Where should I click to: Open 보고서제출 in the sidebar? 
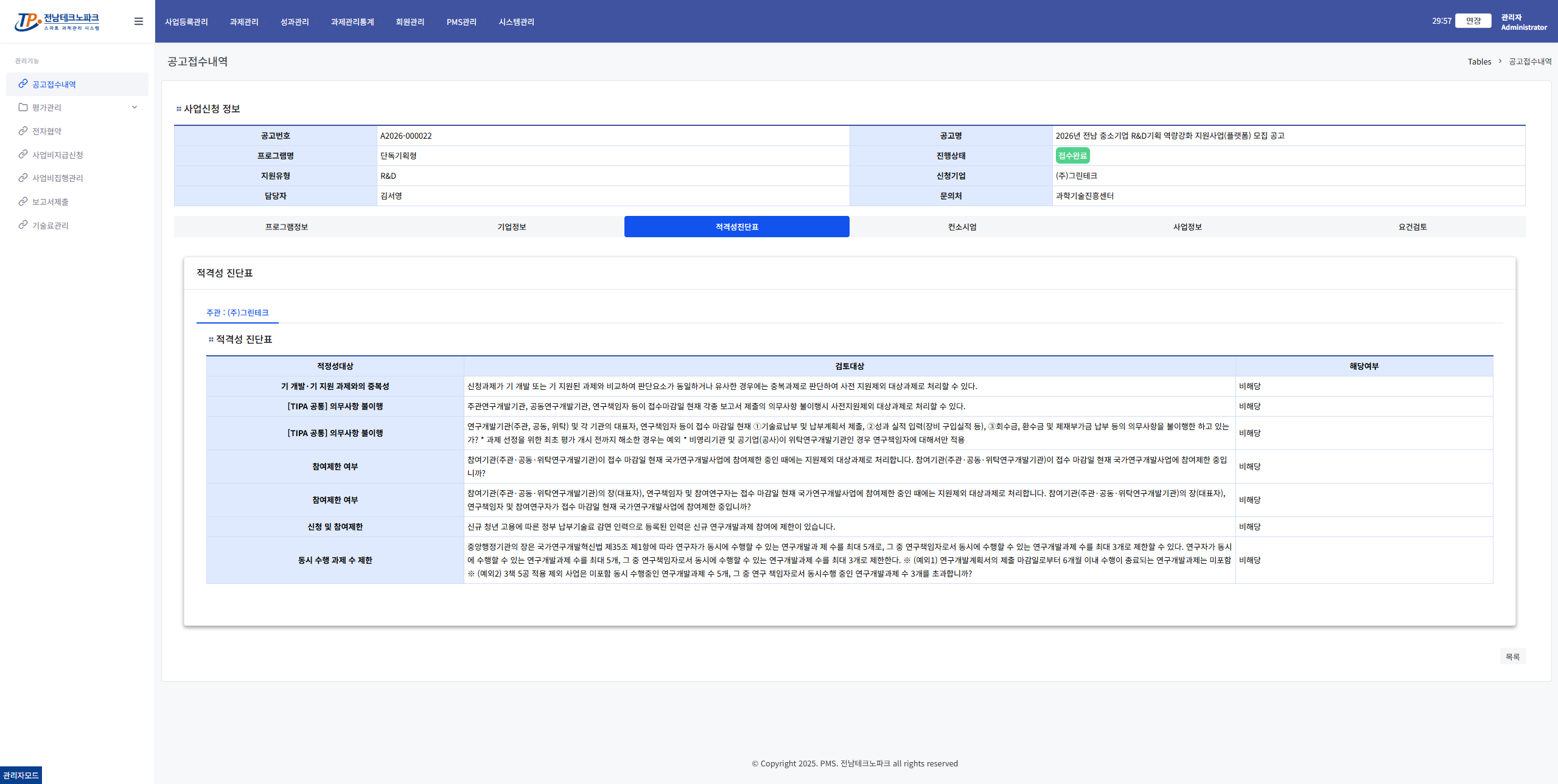tap(51, 202)
